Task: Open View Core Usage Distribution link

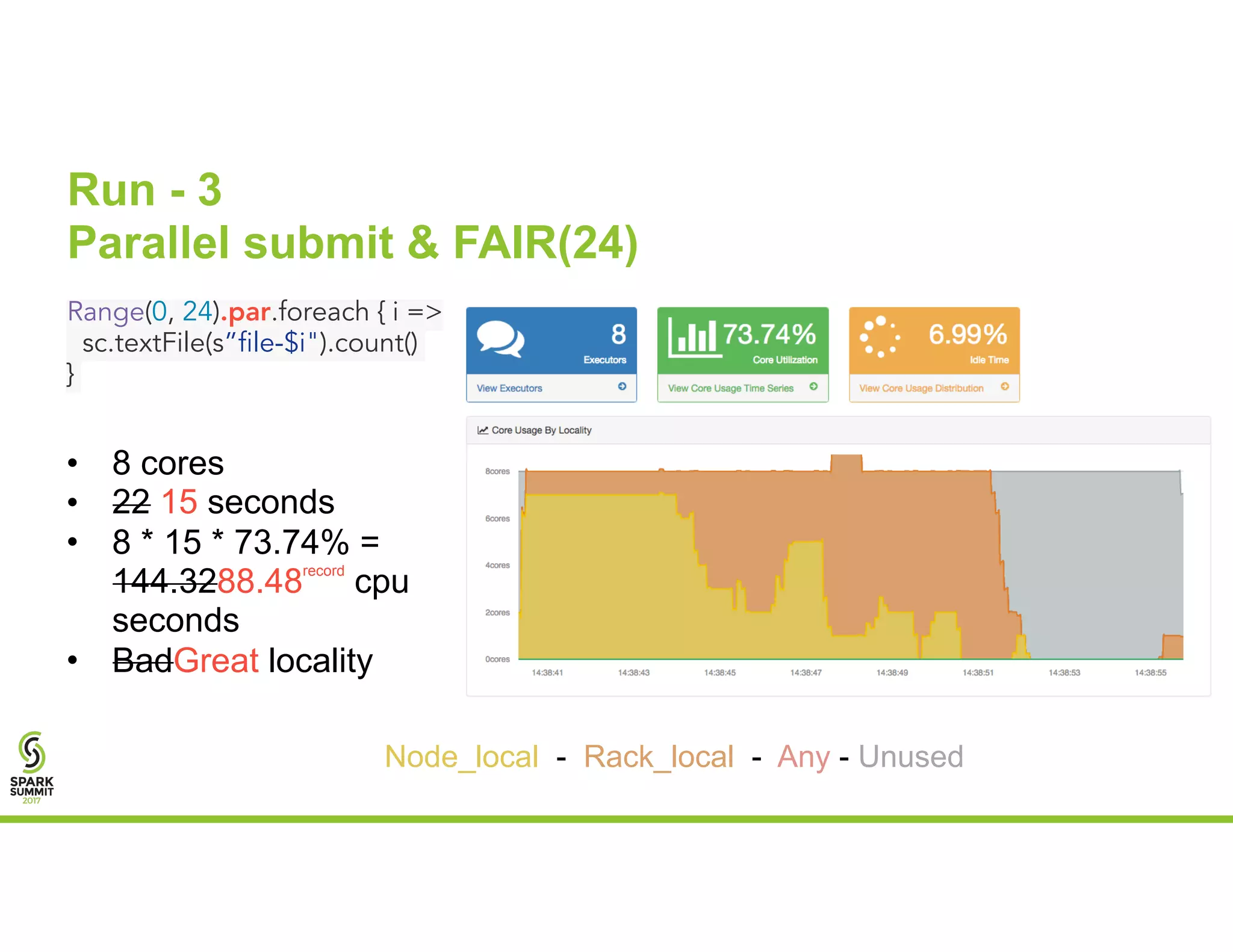Action: pos(921,388)
